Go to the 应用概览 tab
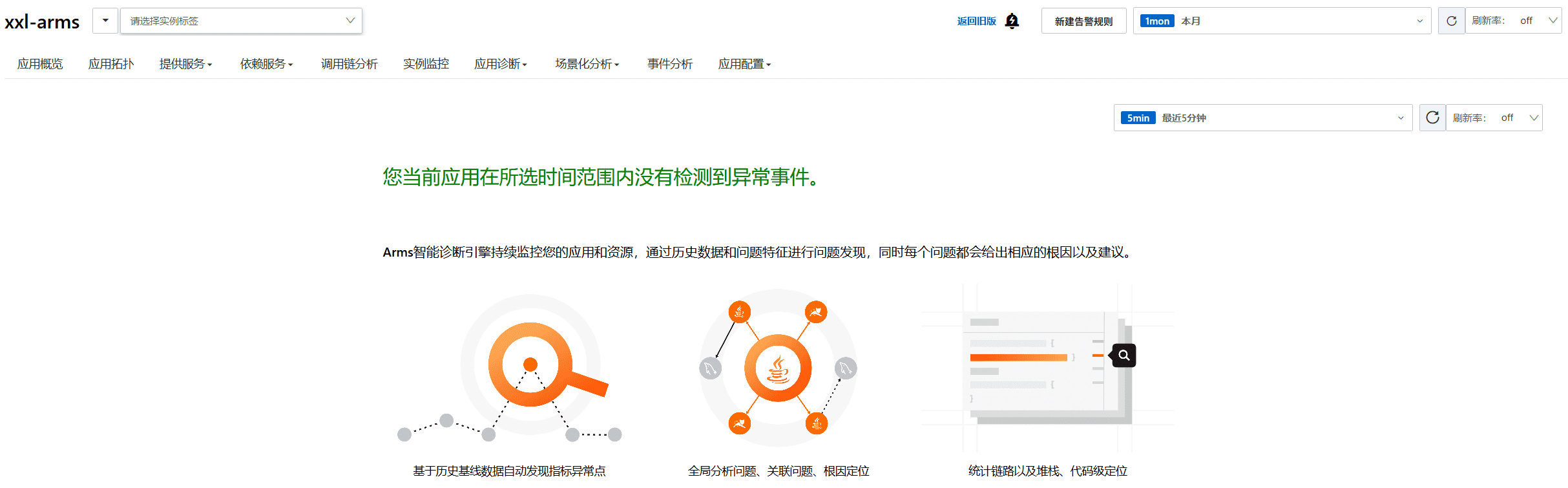1568x488 pixels. (x=40, y=64)
